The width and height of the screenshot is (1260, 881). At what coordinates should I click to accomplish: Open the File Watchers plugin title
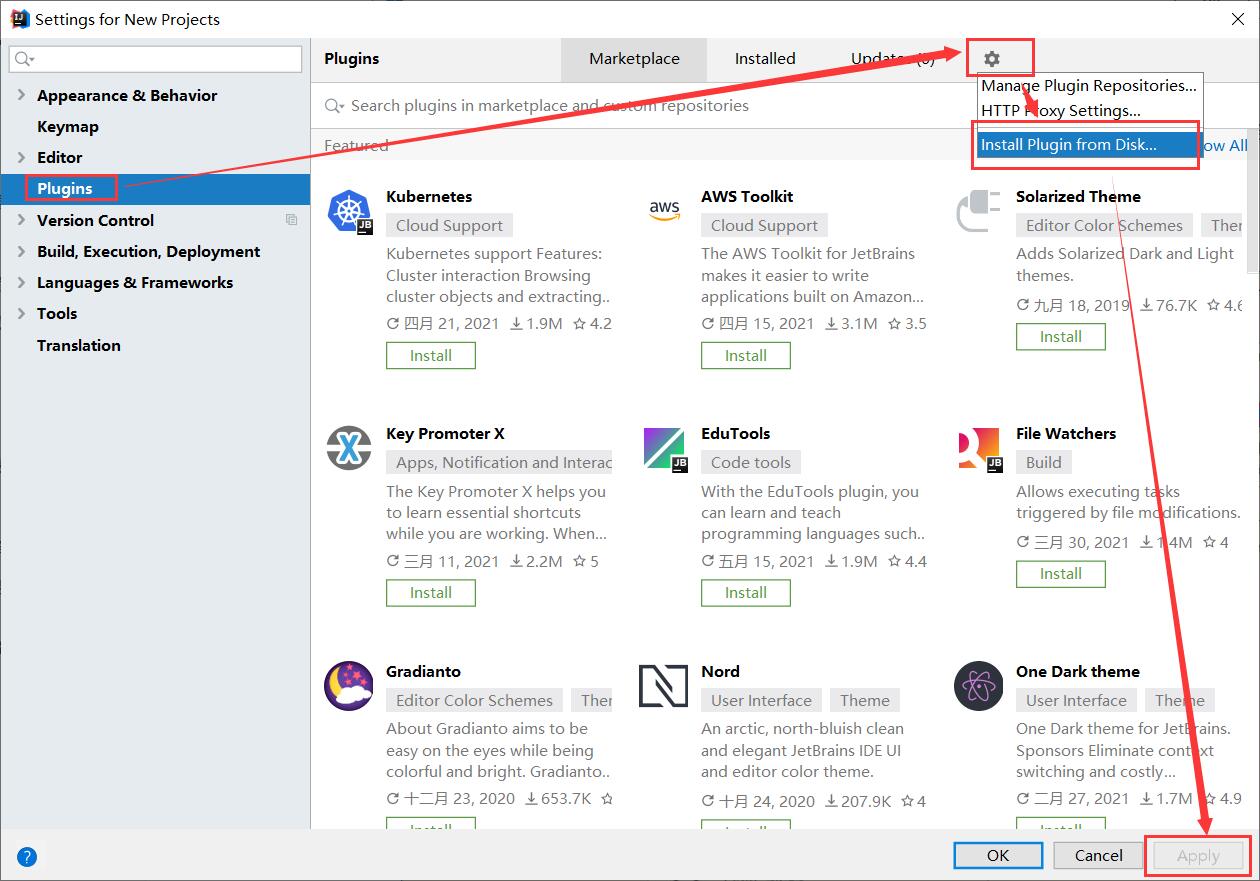(x=1066, y=434)
